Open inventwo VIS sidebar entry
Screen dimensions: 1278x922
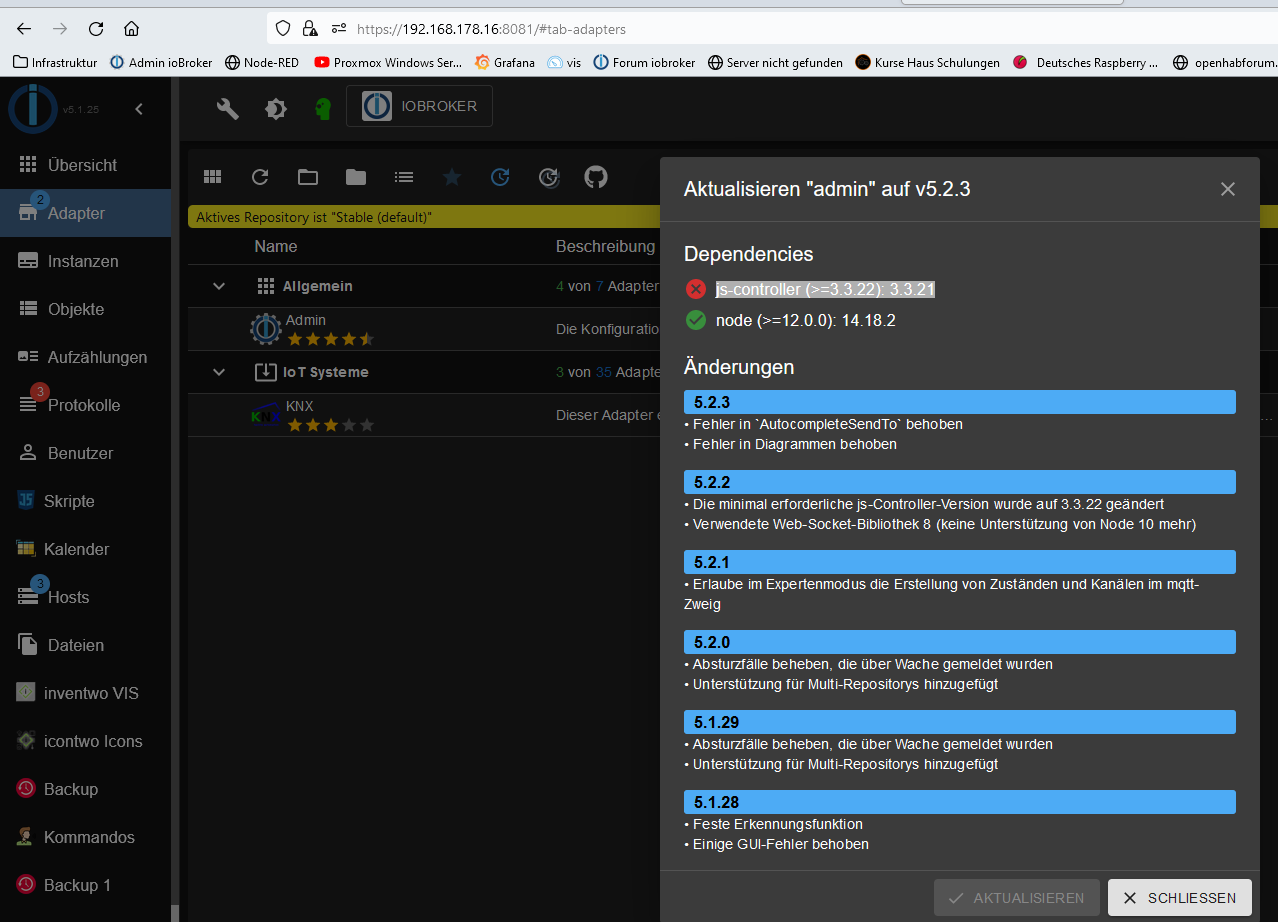(86, 693)
